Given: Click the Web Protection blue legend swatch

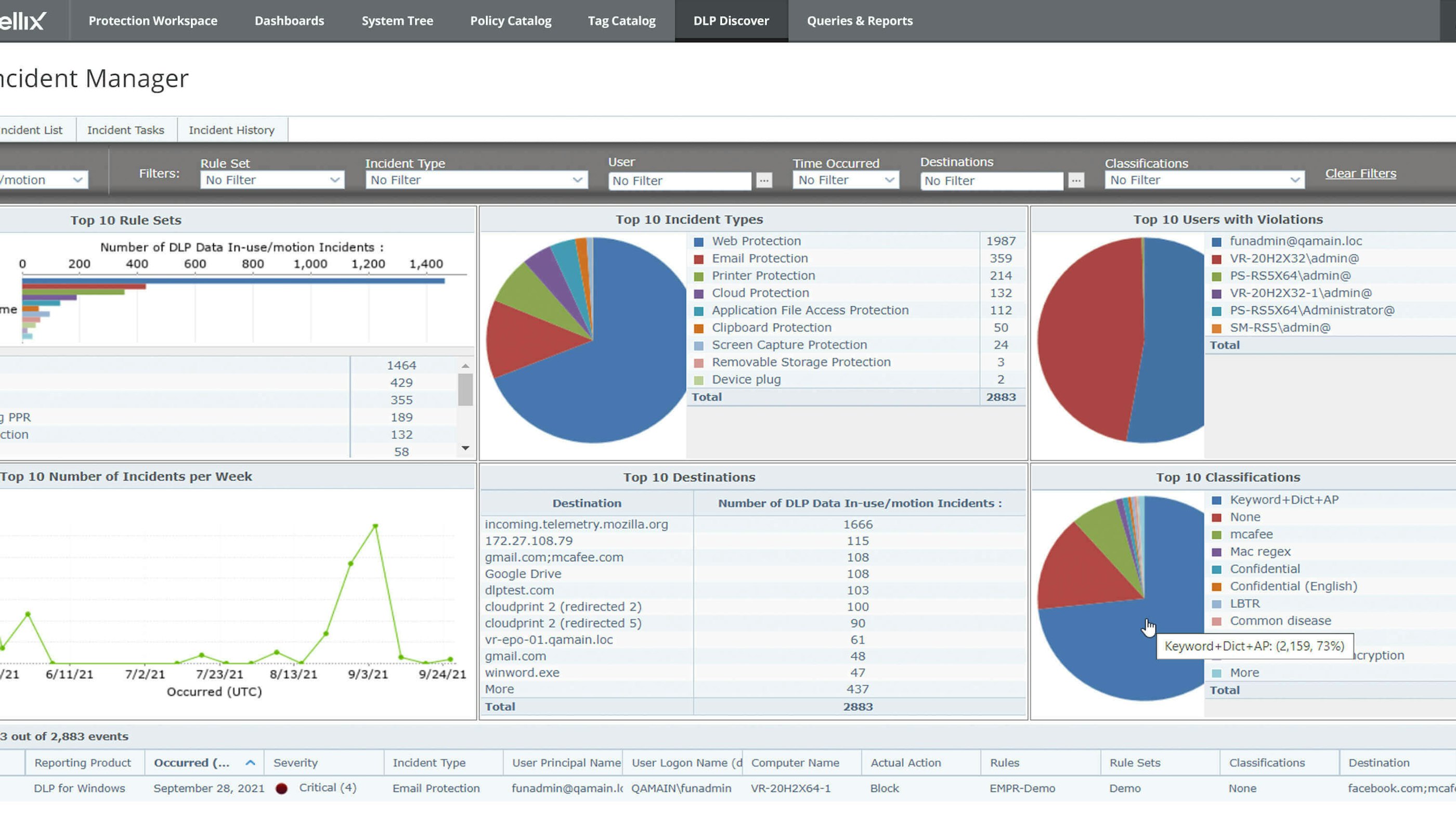Looking at the screenshot, I should click(698, 242).
